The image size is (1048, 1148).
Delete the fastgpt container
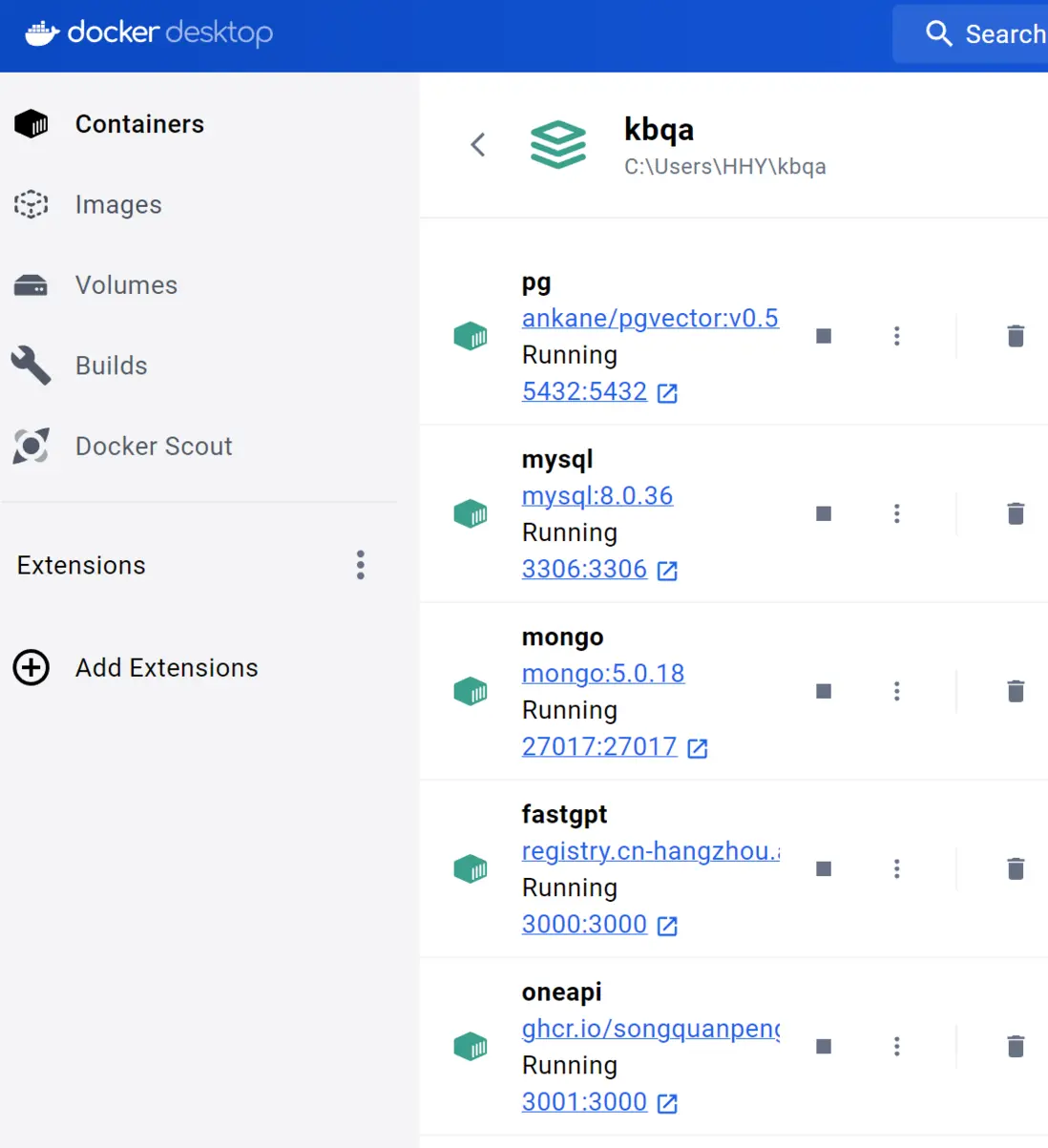pyautogui.click(x=1016, y=868)
